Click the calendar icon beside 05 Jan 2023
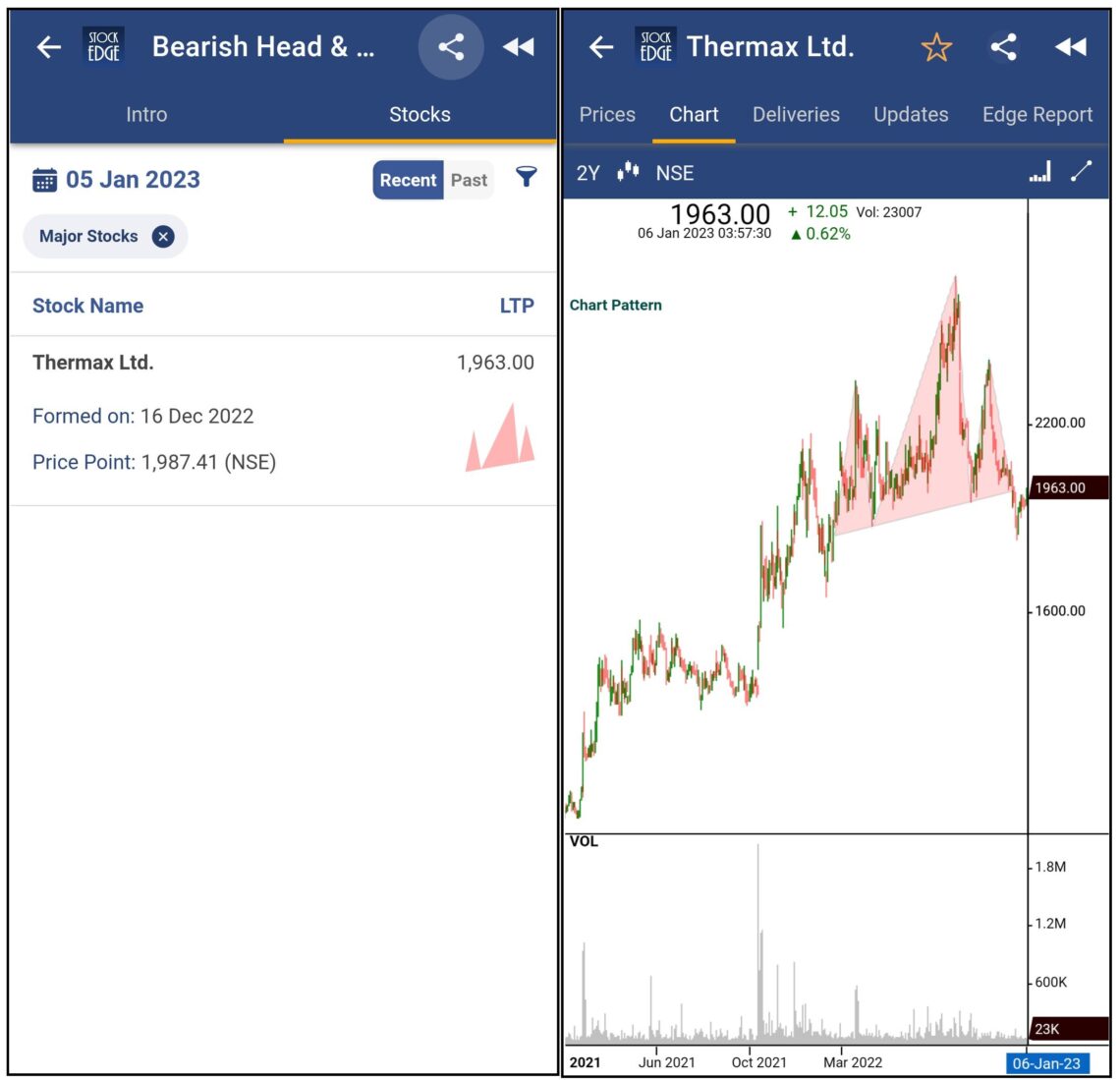The width and height of the screenshot is (1120, 1080). (43, 179)
